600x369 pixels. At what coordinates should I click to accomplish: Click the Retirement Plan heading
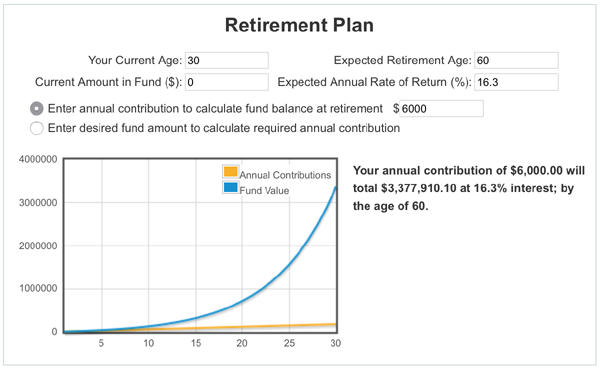[299, 25]
